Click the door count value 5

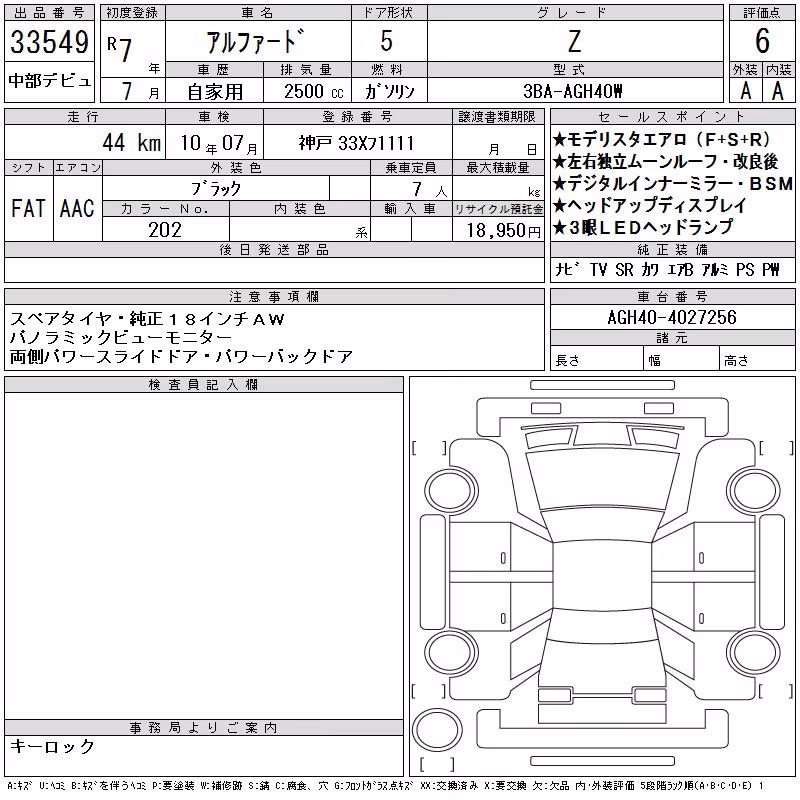[x=387, y=41]
